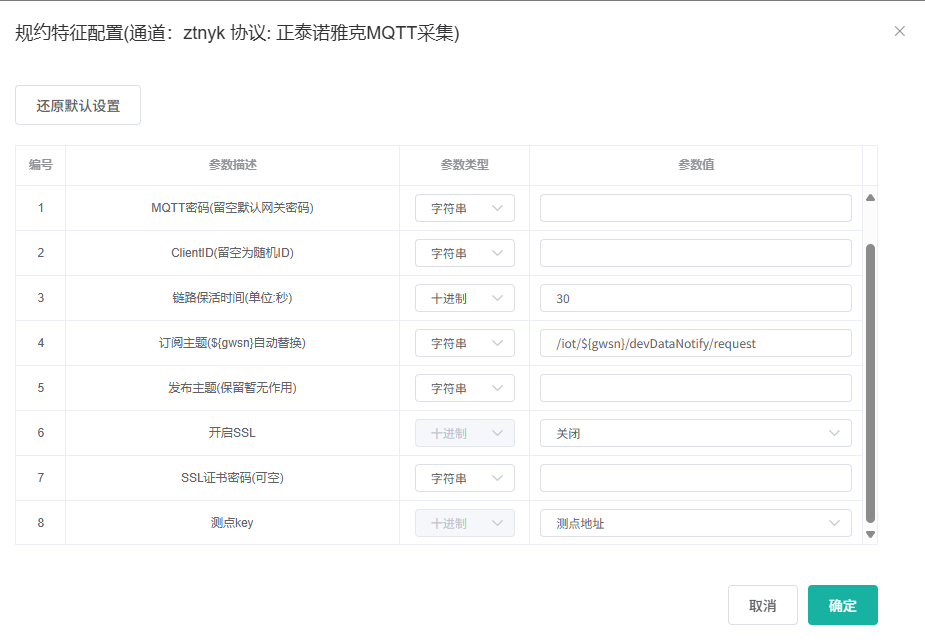The image size is (925, 642).
Task: Close the protocol feature configuration dialog
Action: pyautogui.click(x=899, y=31)
